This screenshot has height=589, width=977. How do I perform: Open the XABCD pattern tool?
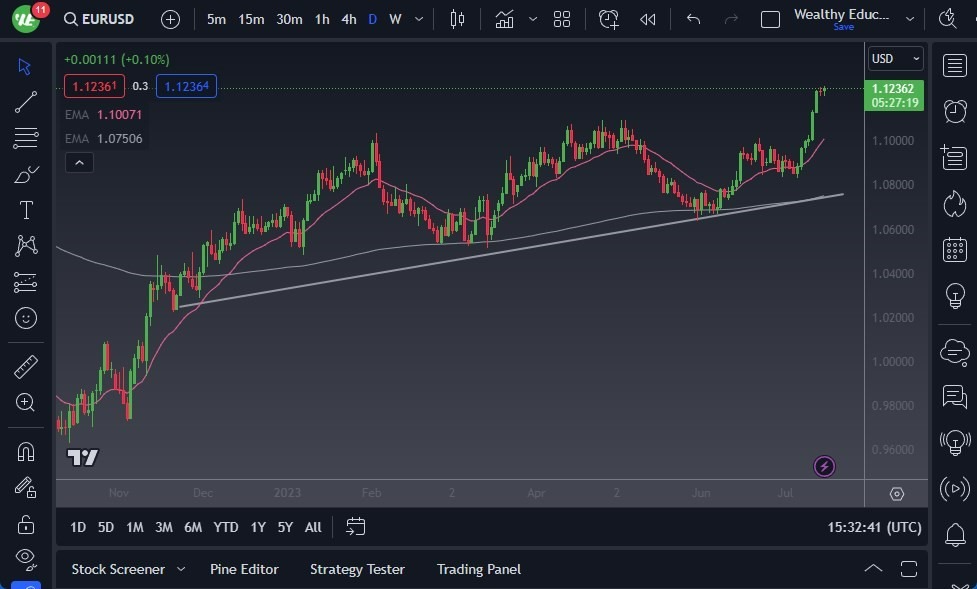pyautogui.click(x=25, y=245)
